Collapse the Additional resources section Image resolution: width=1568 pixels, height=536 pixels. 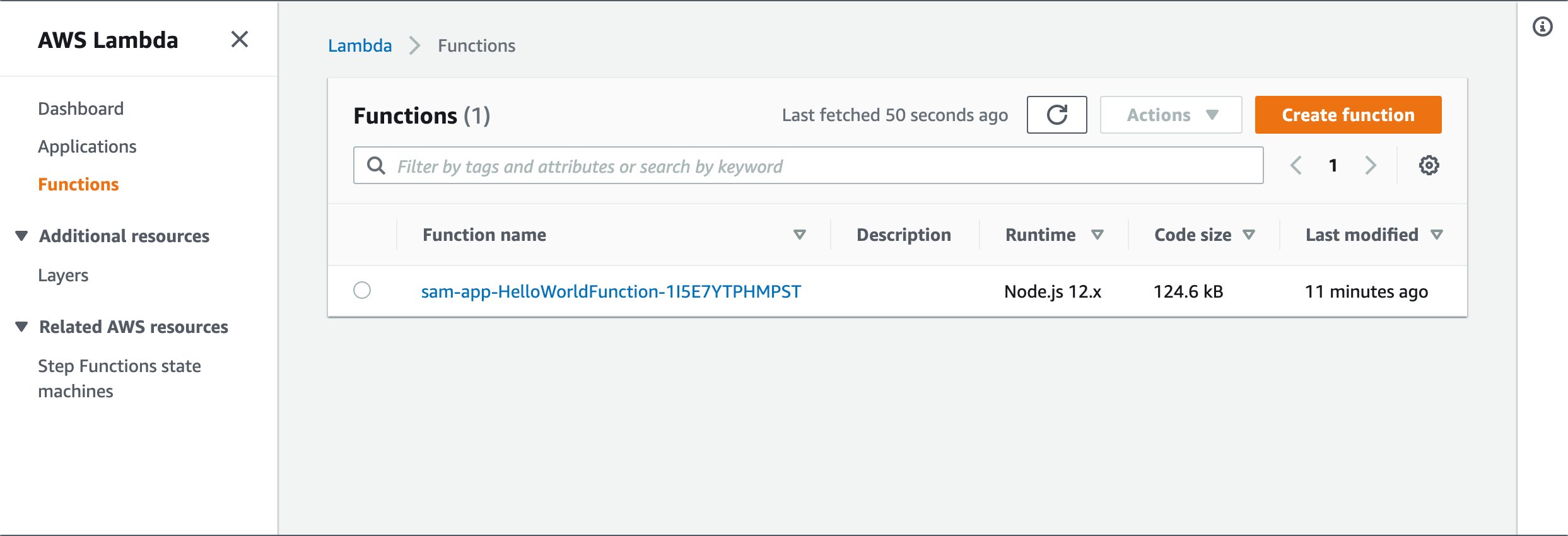coord(21,234)
